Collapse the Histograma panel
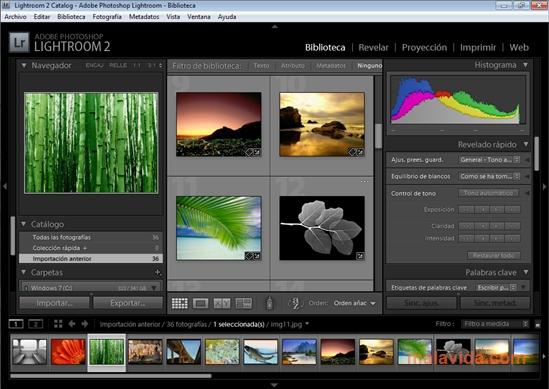549x389 pixels. 526,65
